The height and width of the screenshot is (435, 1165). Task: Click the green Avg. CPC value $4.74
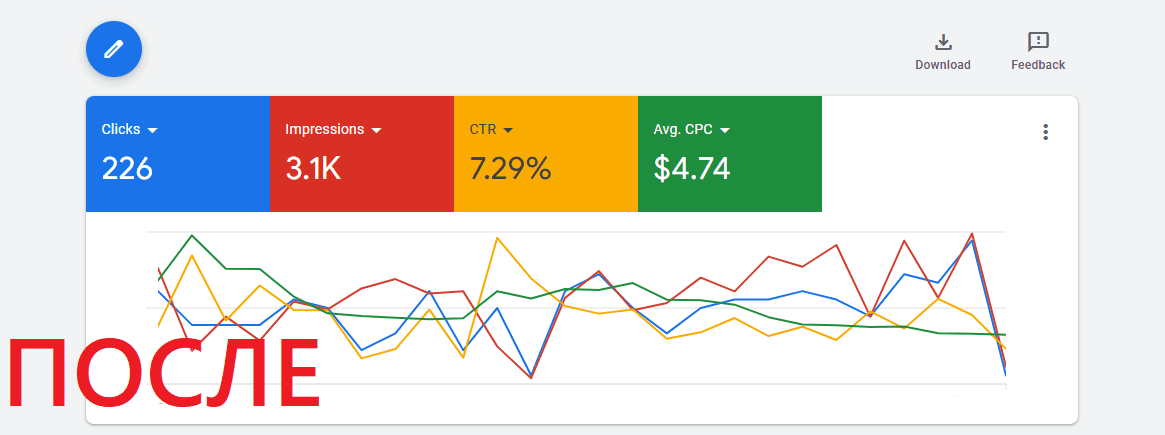click(x=692, y=169)
